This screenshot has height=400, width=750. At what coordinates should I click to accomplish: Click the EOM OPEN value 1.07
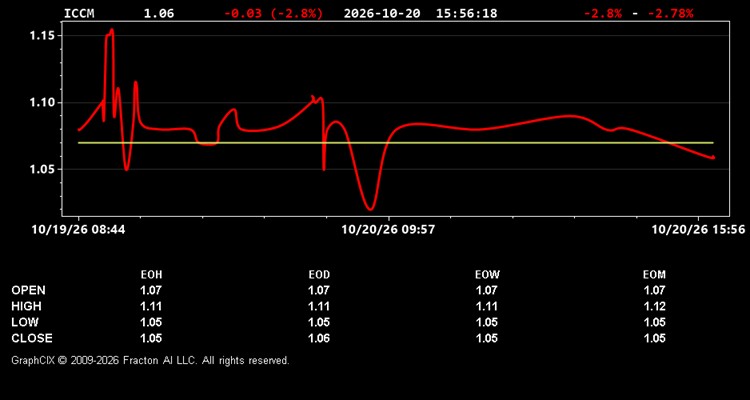point(654,290)
